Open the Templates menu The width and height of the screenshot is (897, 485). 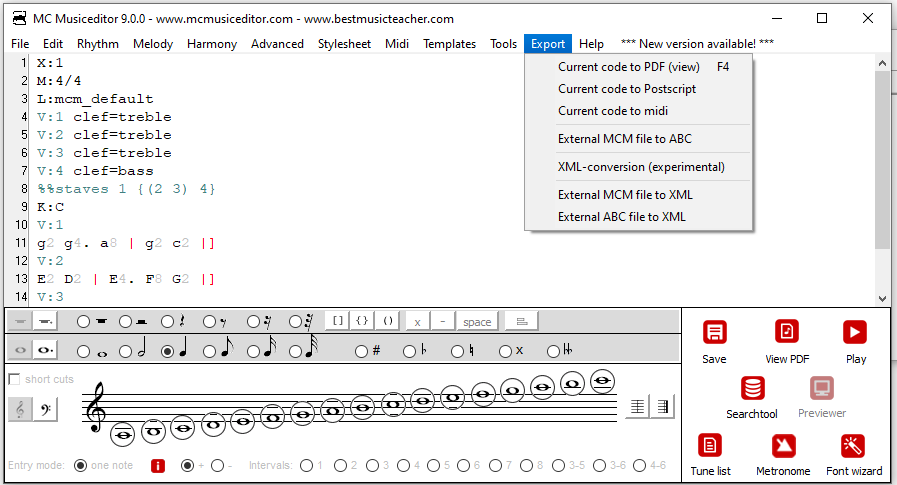[x=450, y=44]
